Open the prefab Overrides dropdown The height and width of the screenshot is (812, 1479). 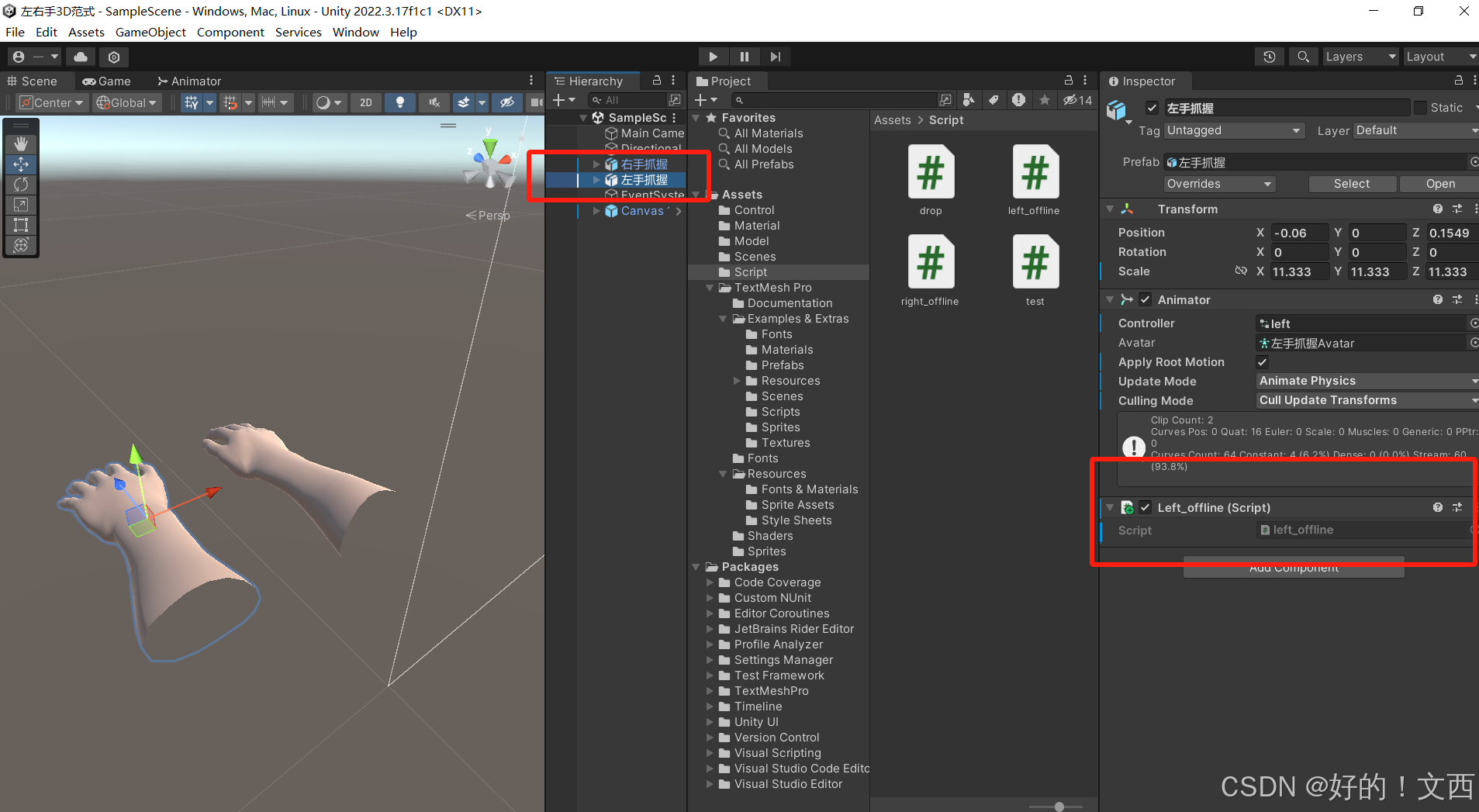tap(1220, 184)
